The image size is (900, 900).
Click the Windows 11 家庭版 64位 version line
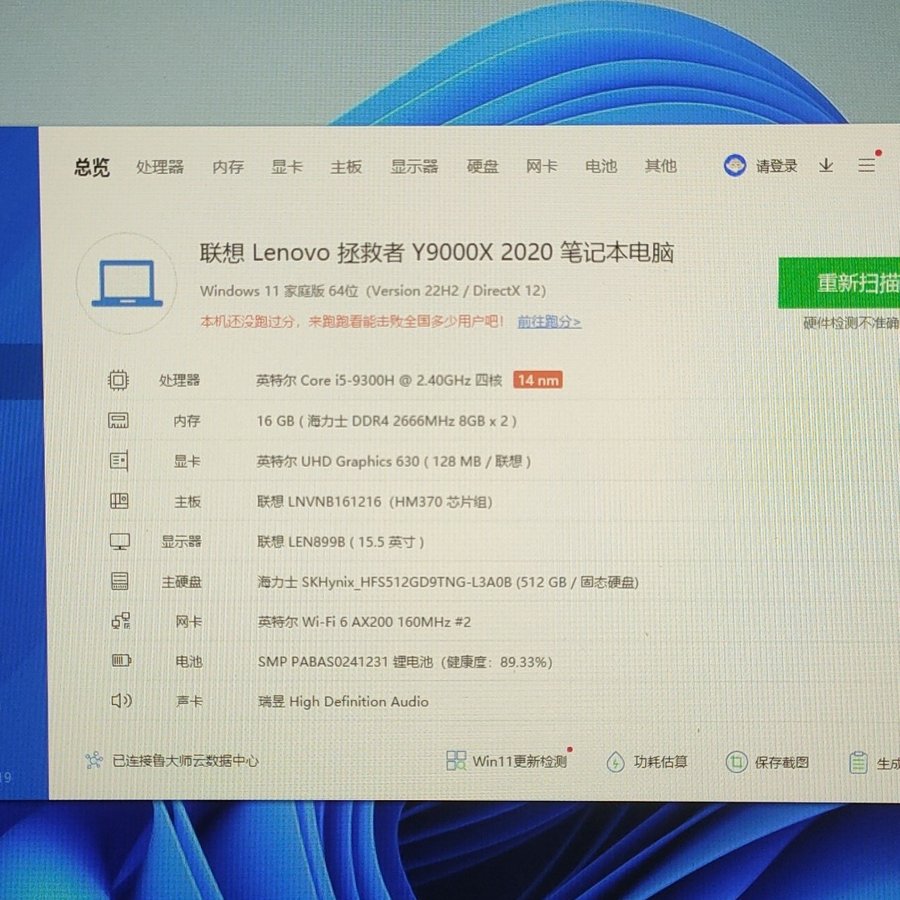pyautogui.click(x=373, y=291)
